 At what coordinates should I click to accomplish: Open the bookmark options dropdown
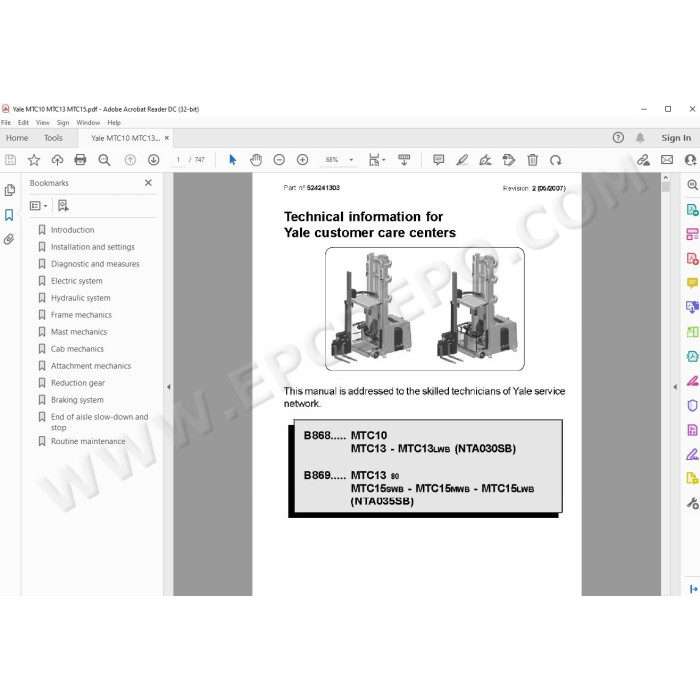[38, 205]
